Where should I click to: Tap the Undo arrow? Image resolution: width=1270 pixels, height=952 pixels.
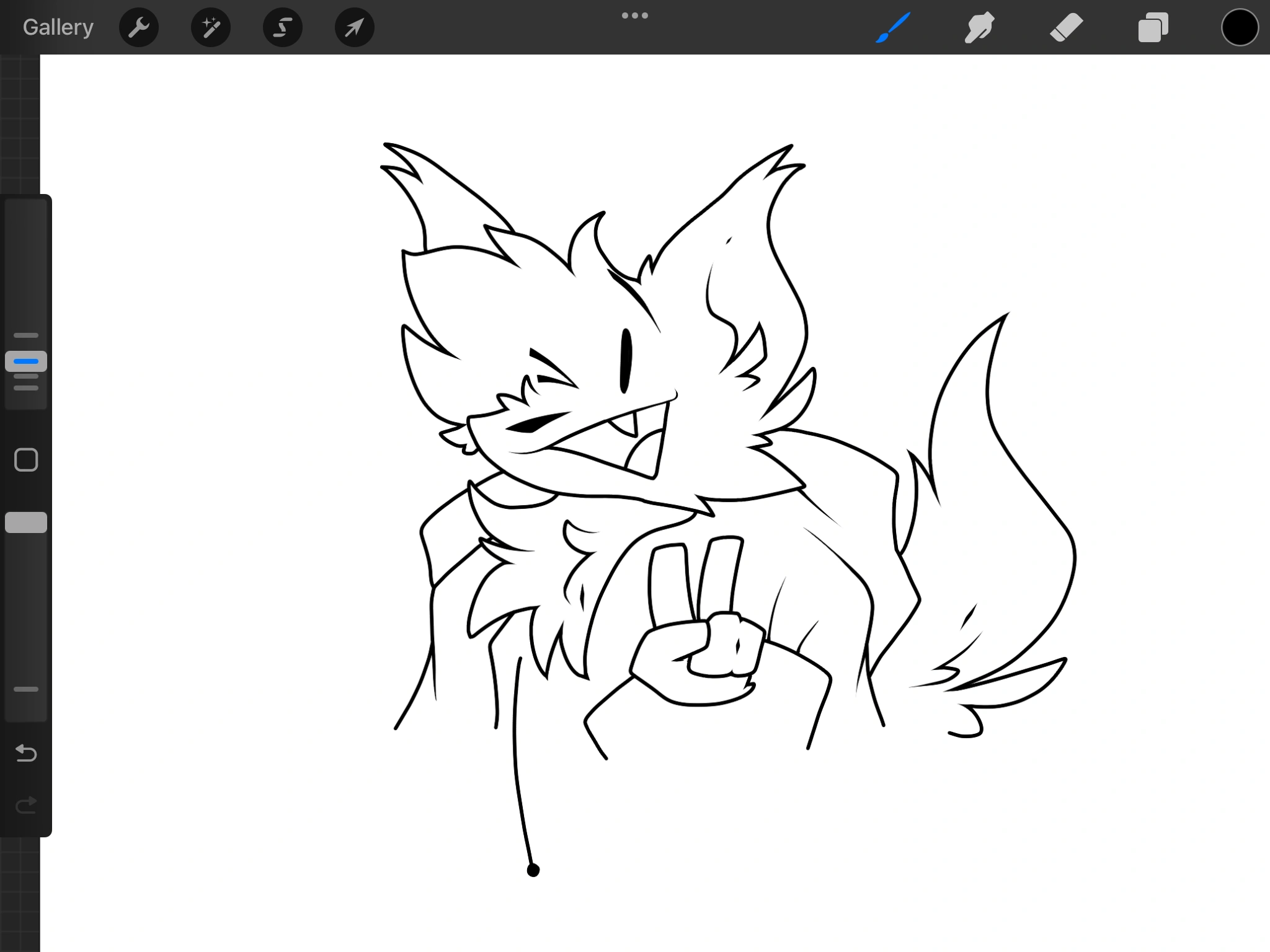coord(26,753)
